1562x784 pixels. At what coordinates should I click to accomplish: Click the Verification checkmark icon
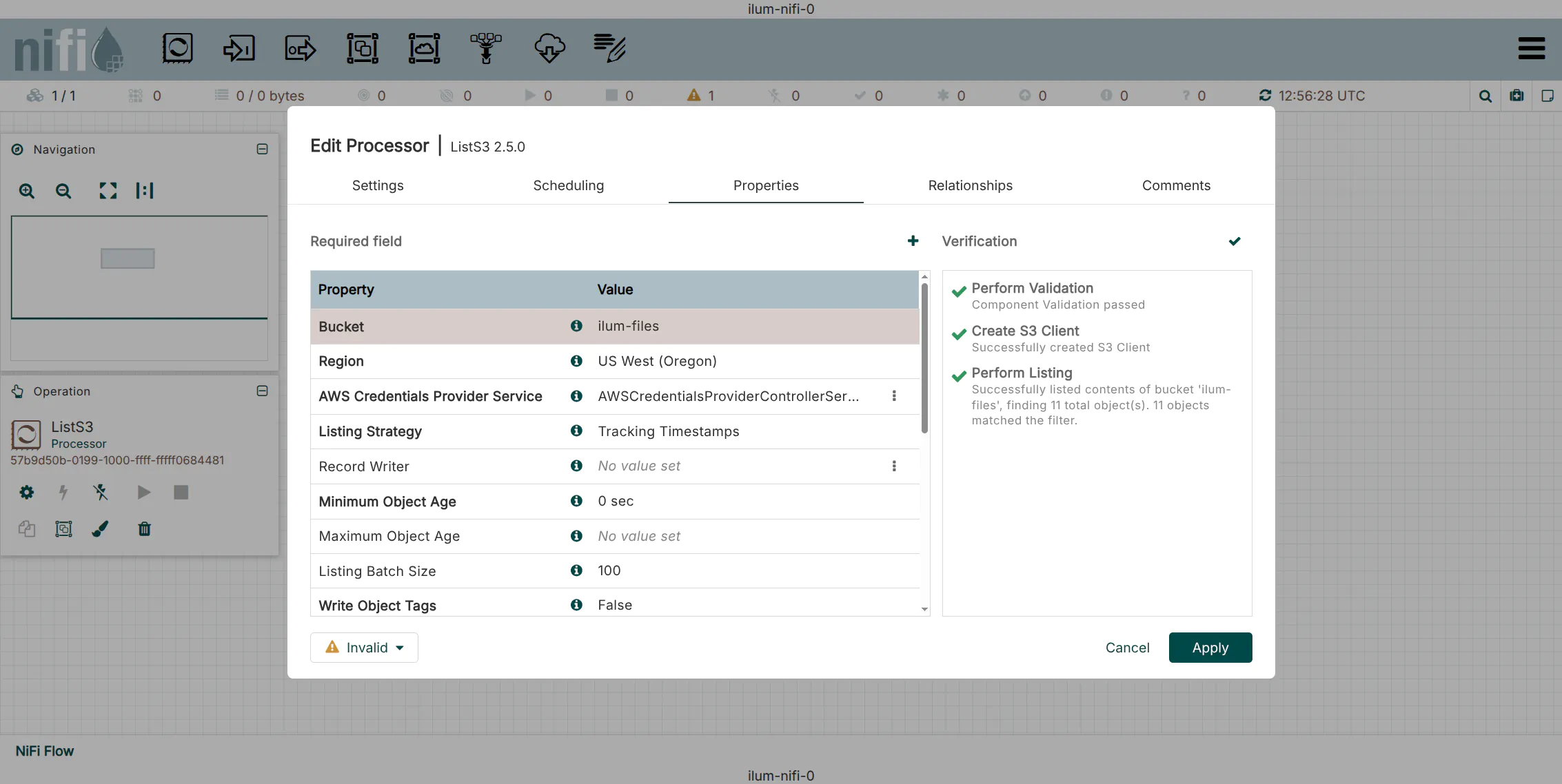[x=1234, y=241]
